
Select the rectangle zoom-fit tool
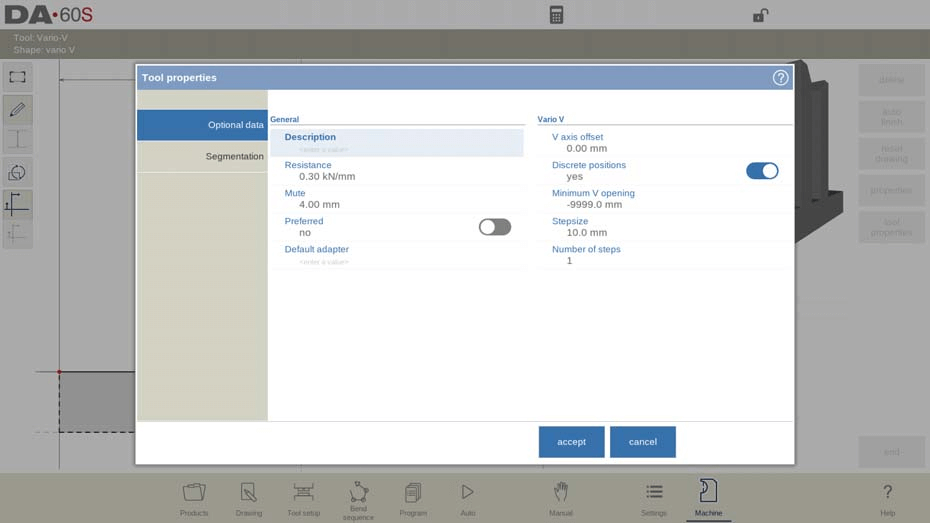[x=17, y=77]
